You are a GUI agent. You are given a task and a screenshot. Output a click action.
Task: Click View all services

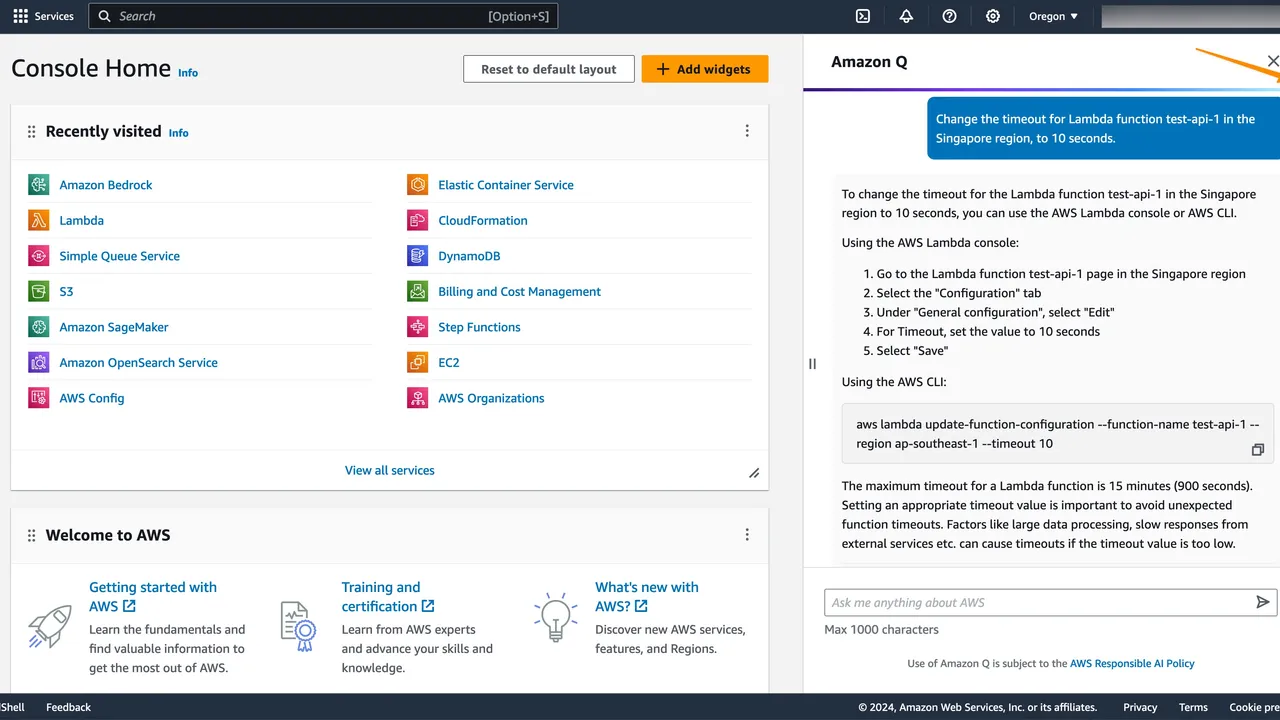pyautogui.click(x=390, y=470)
